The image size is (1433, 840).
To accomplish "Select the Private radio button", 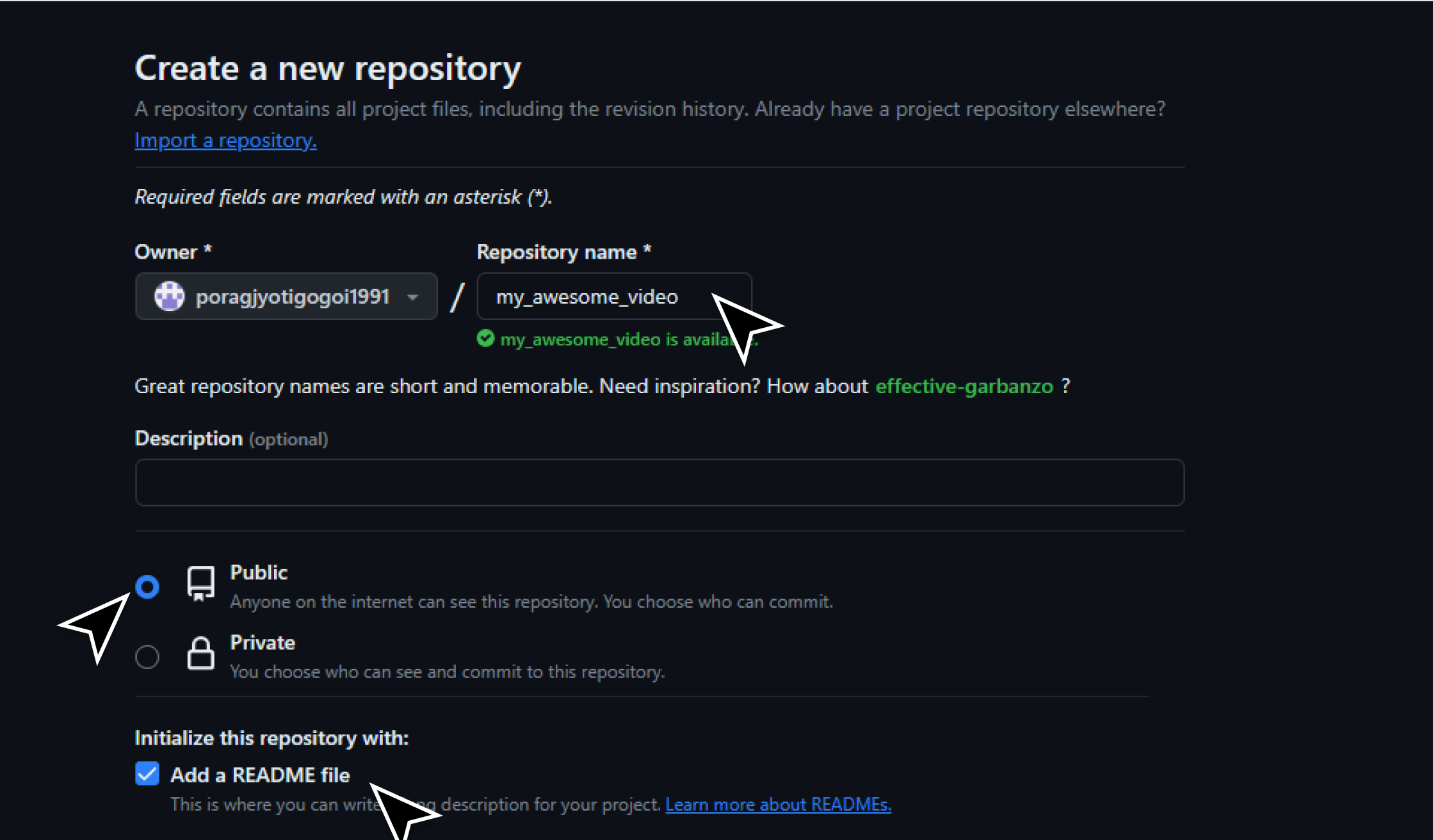I will click(147, 657).
